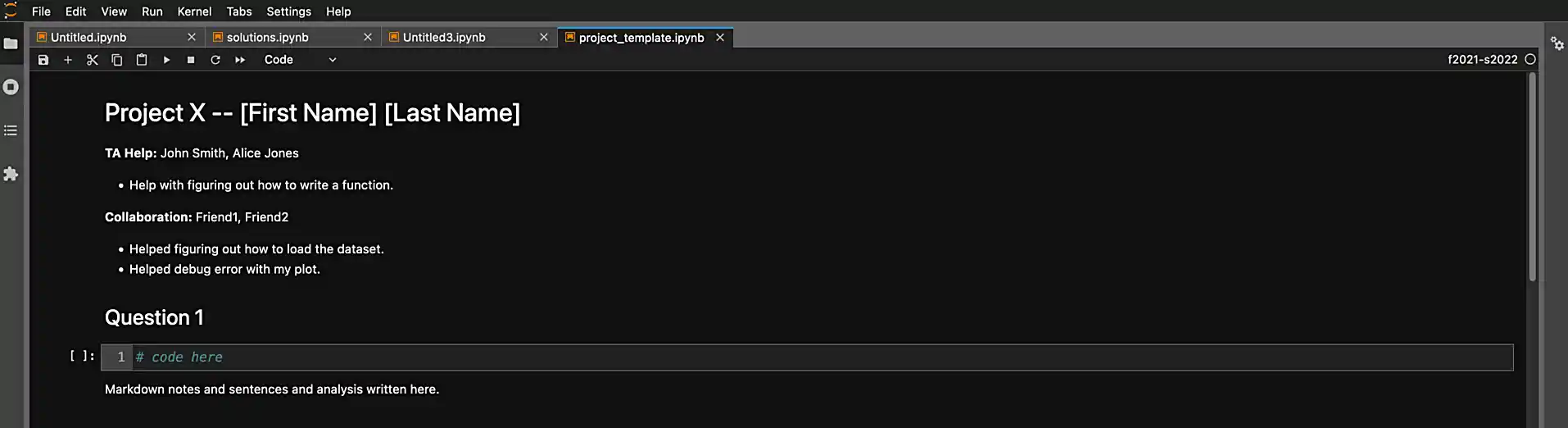Close the Untitled3.ipynb tab

click(x=544, y=38)
